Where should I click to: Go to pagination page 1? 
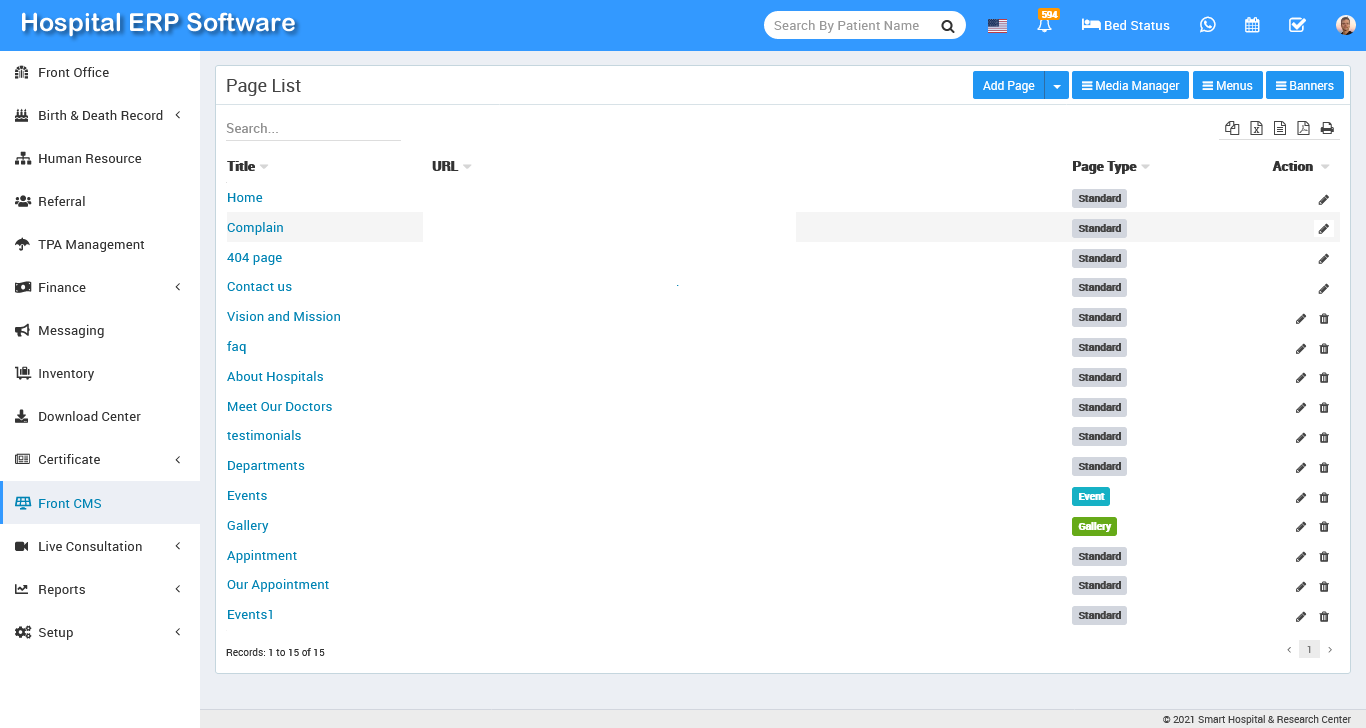point(1309,649)
